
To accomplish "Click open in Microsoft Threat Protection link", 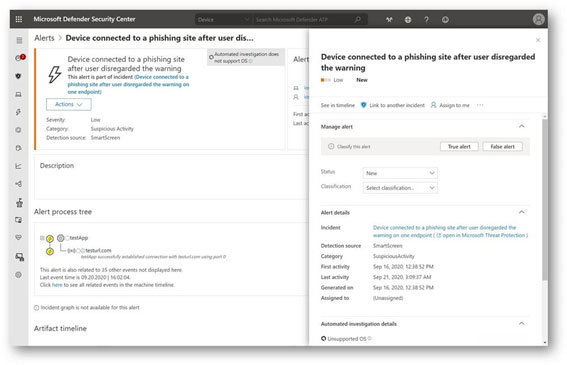I will (x=482, y=235).
